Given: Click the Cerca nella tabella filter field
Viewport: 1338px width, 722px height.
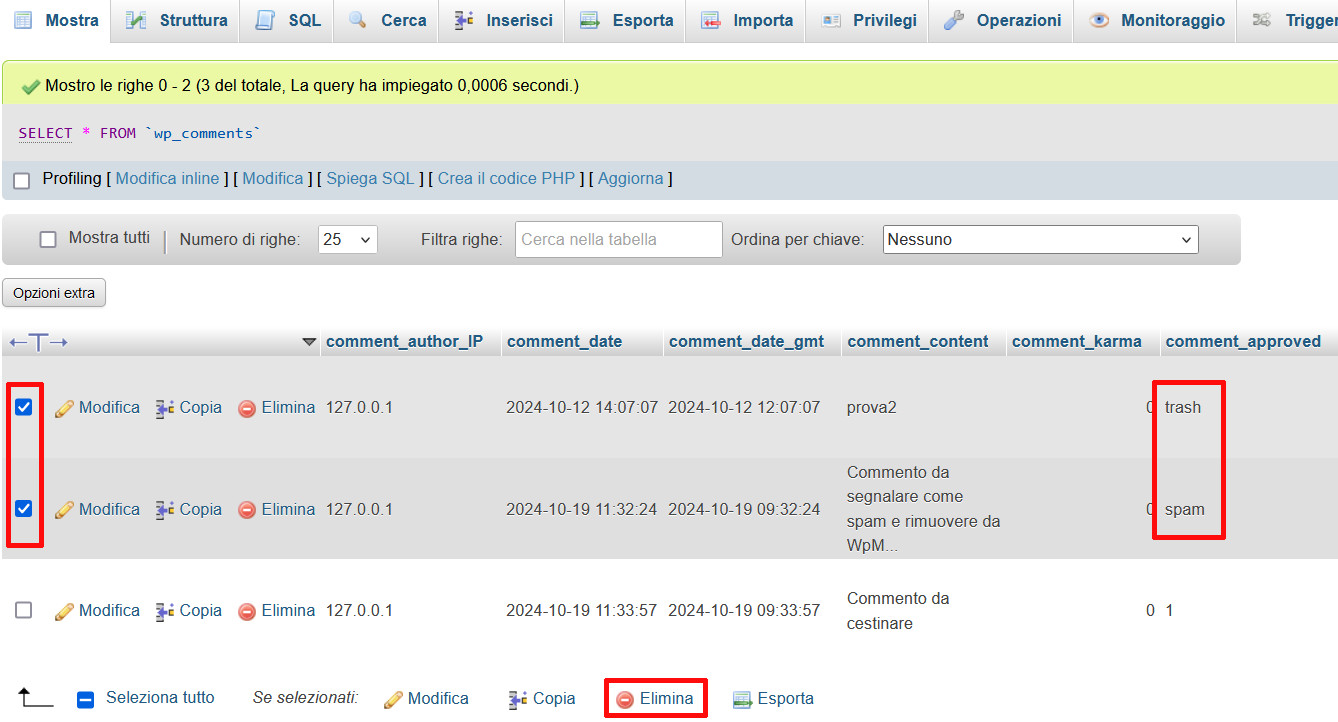Looking at the screenshot, I should coord(618,239).
